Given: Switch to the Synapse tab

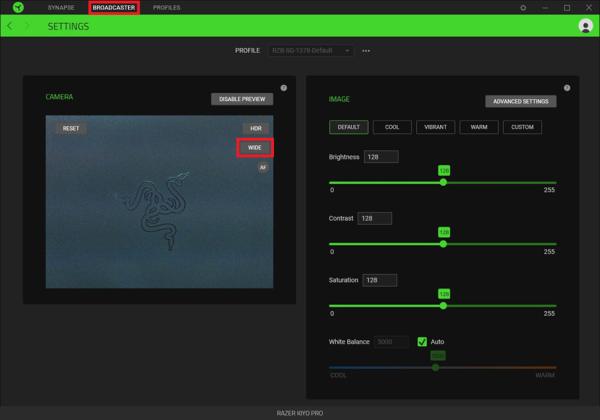Looking at the screenshot, I should coord(61,8).
